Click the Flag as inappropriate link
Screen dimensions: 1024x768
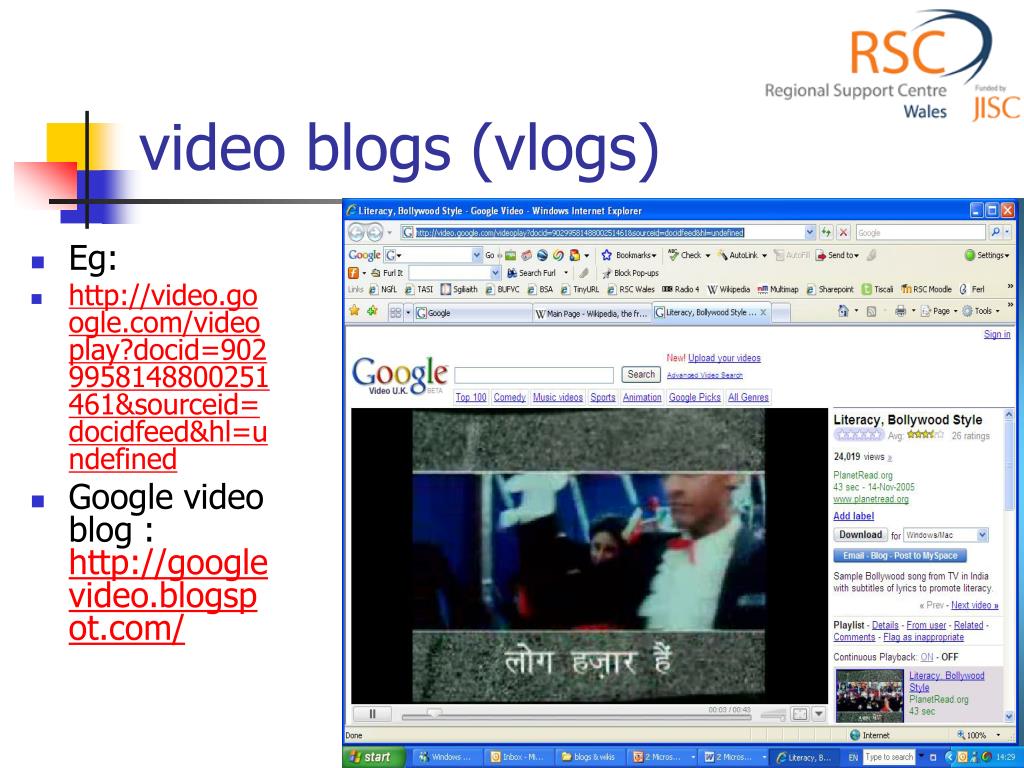923,637
